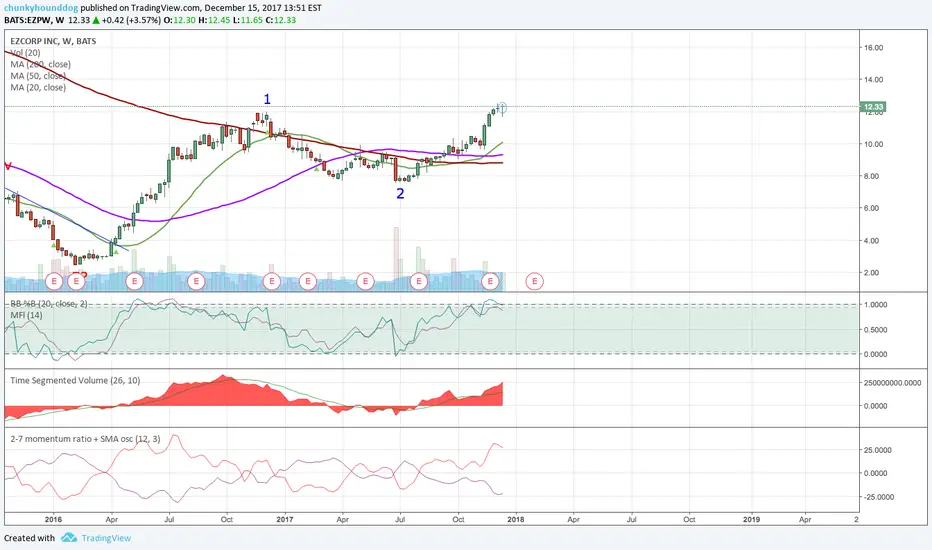Screen dimensions: 932x550
Task: Select the MA (20, close) indicator label
Action: [37, 87]
